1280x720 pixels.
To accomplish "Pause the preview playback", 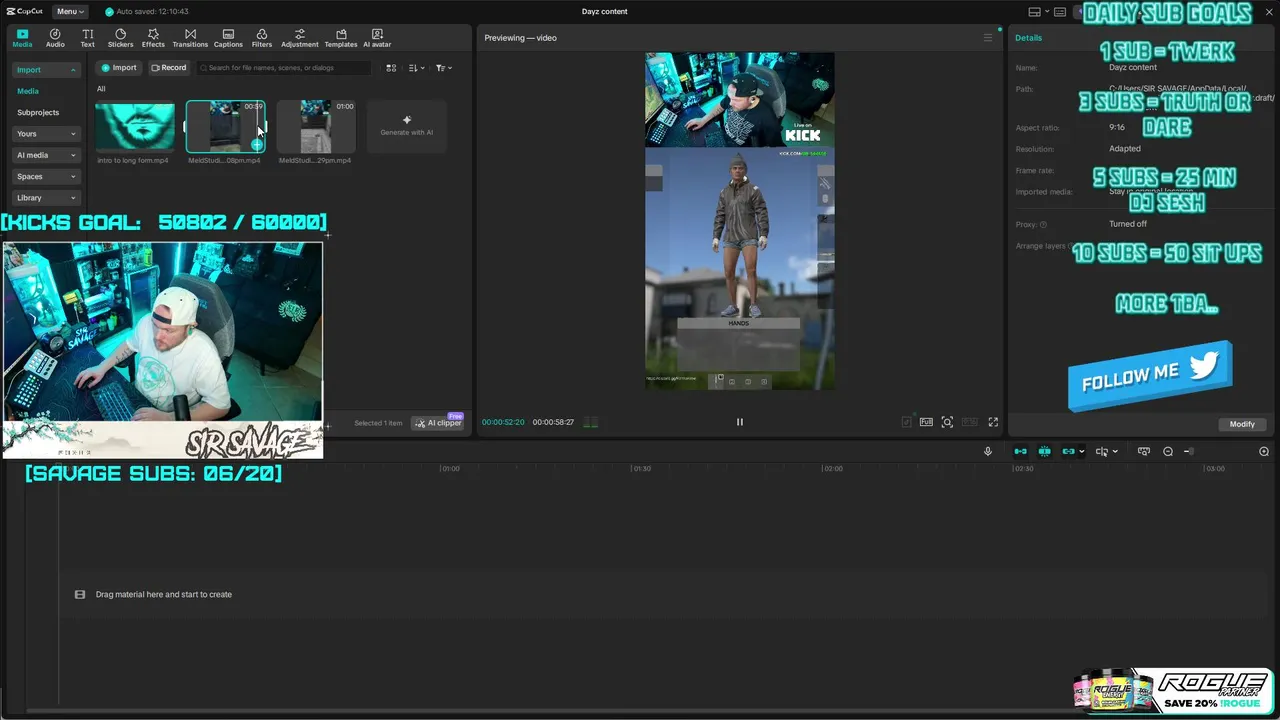I will [x=740, y=422].
